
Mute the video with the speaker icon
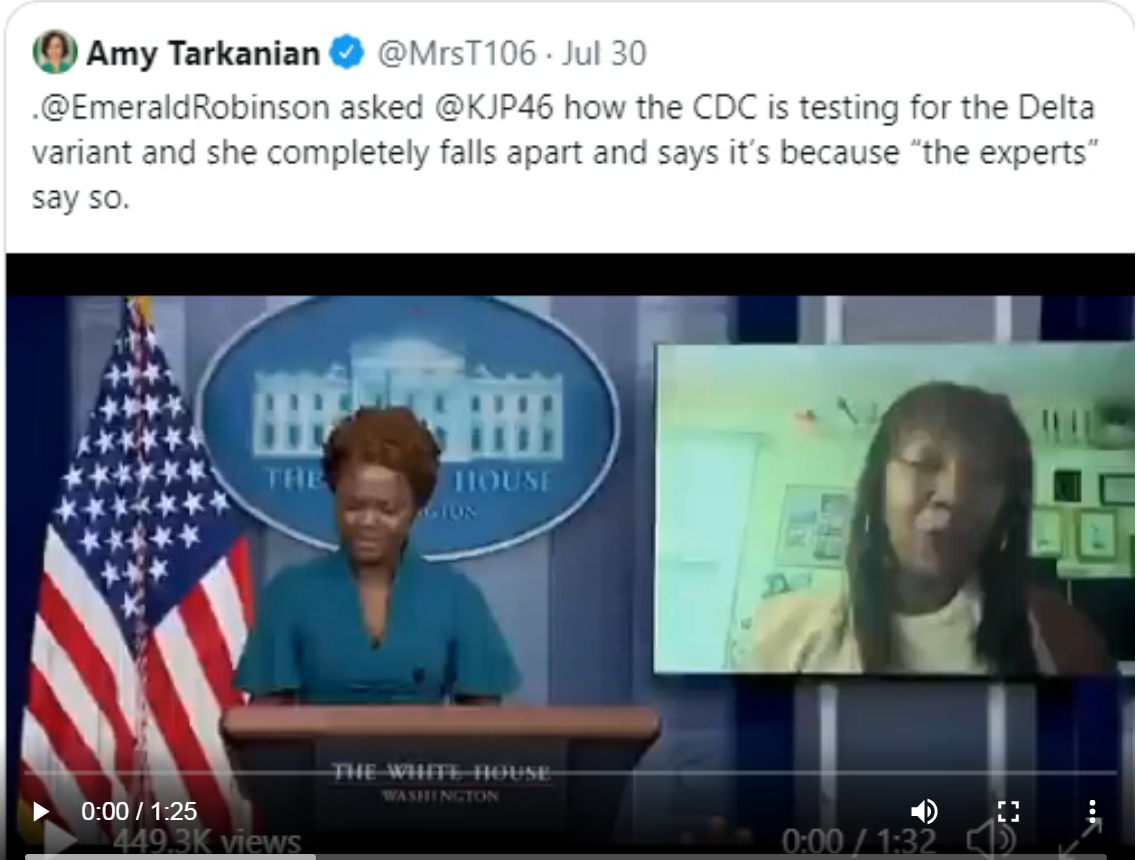925,811
